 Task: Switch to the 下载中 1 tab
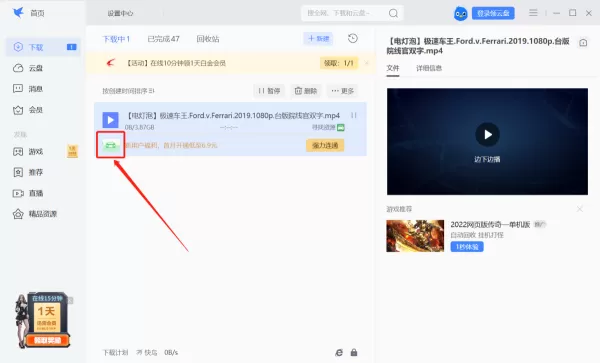(116, 39)
